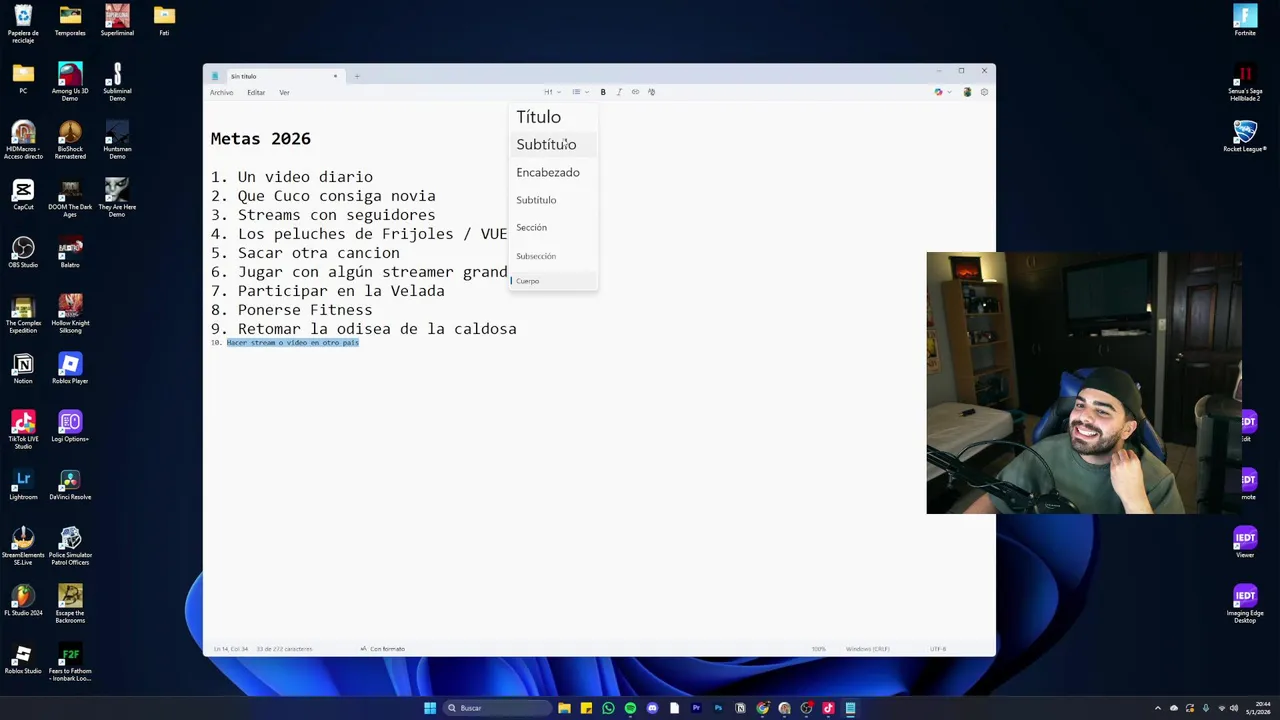Viewport: 1280px width, 720px height.
Task: Open Rocket League desktop icon
Action: 1245,137
